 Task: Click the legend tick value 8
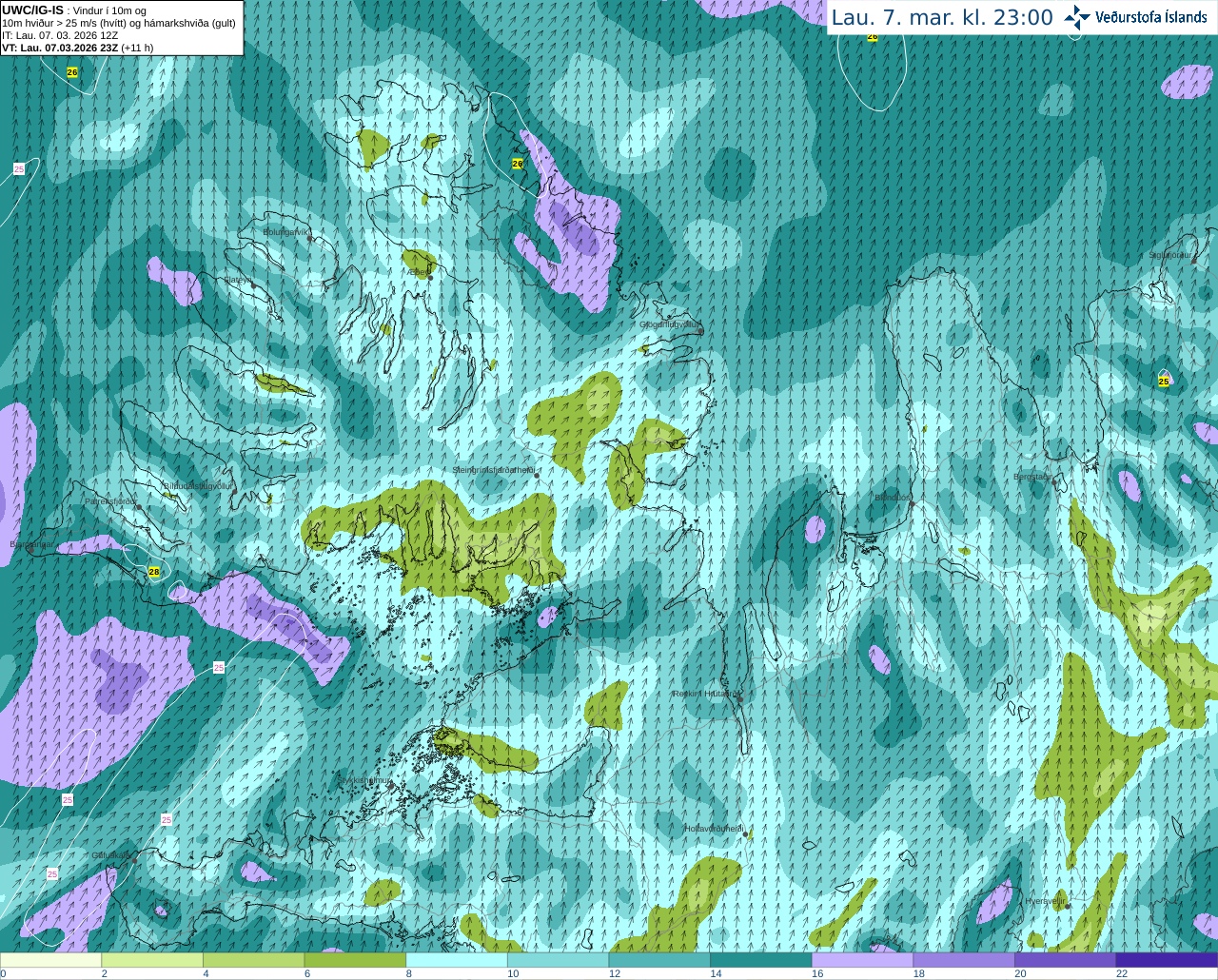pyautogui.click(x=409, y=973)
